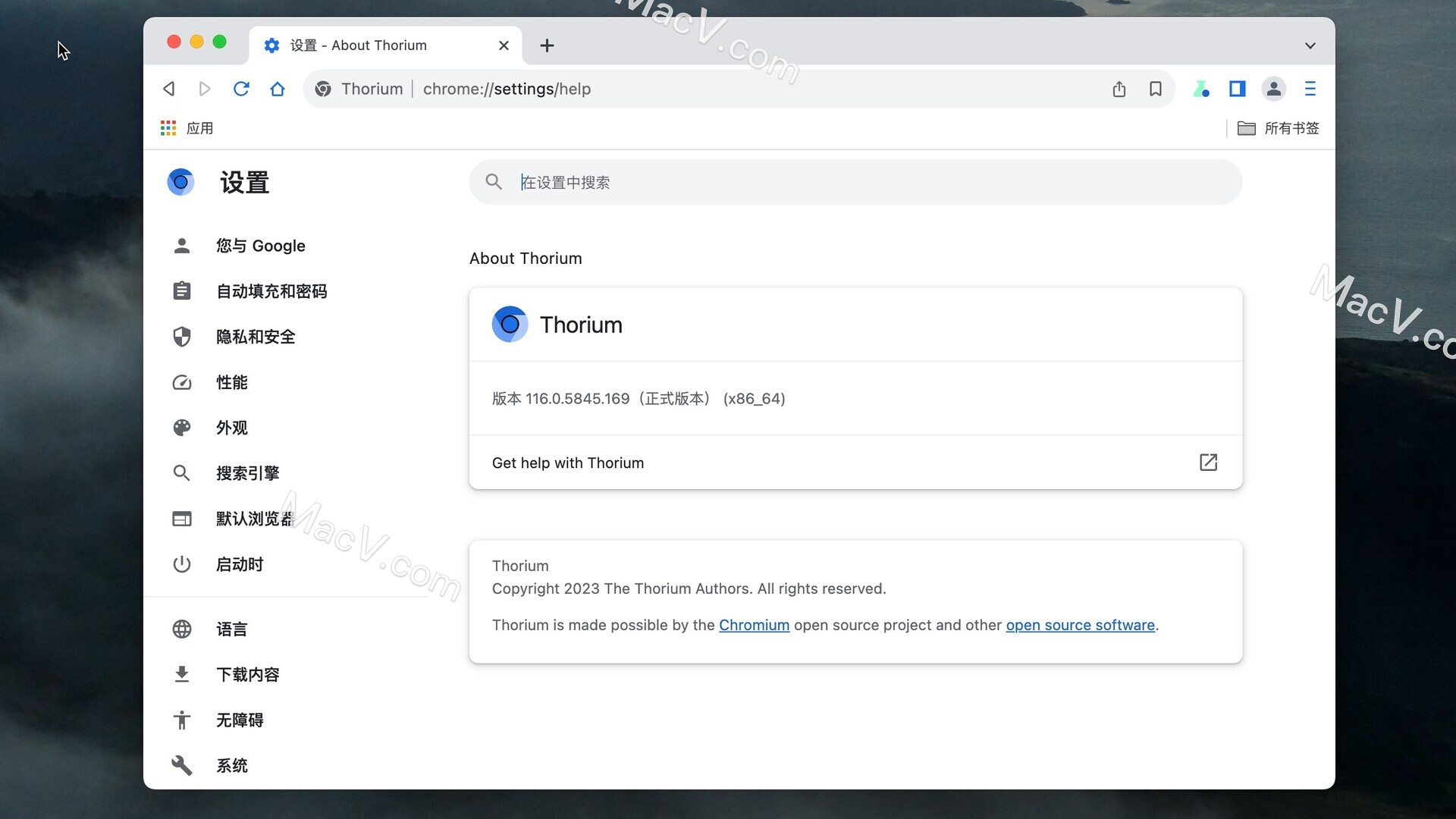Click the Thorium logo beside 设置
1456x819 pixels.
point(180,182)
